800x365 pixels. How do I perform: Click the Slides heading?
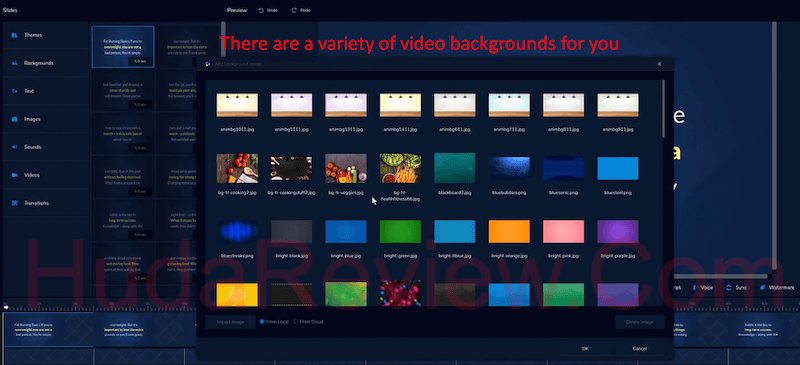[10, 10]
